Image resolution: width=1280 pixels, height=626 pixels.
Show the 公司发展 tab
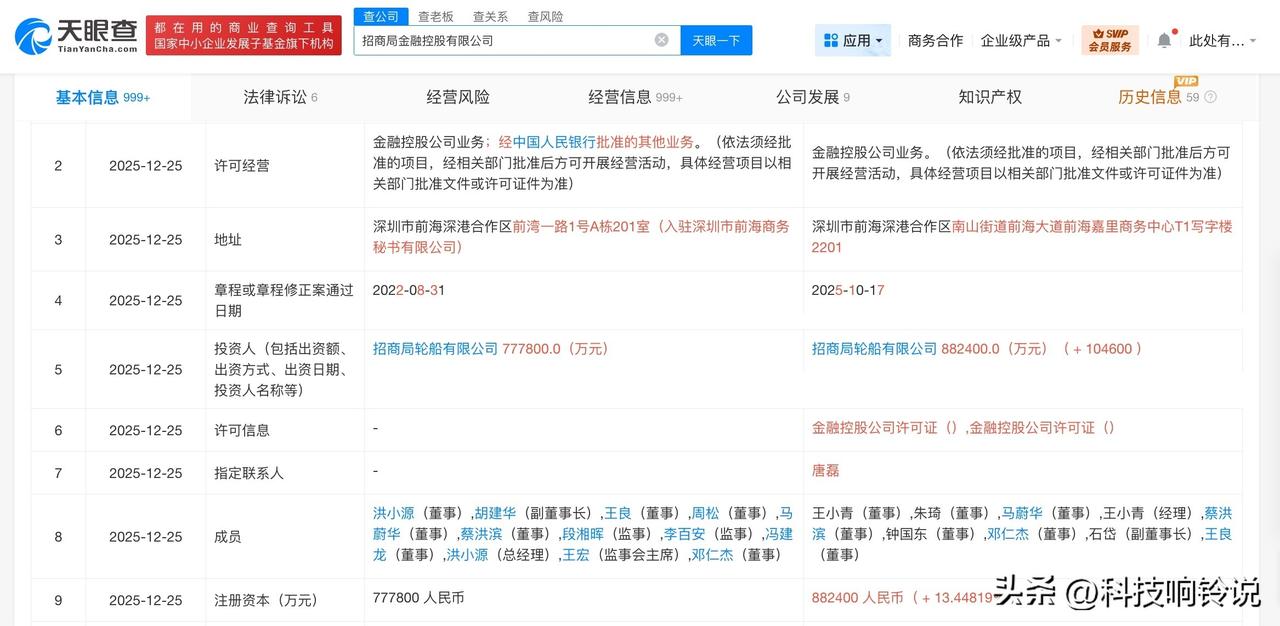point(813,97)
